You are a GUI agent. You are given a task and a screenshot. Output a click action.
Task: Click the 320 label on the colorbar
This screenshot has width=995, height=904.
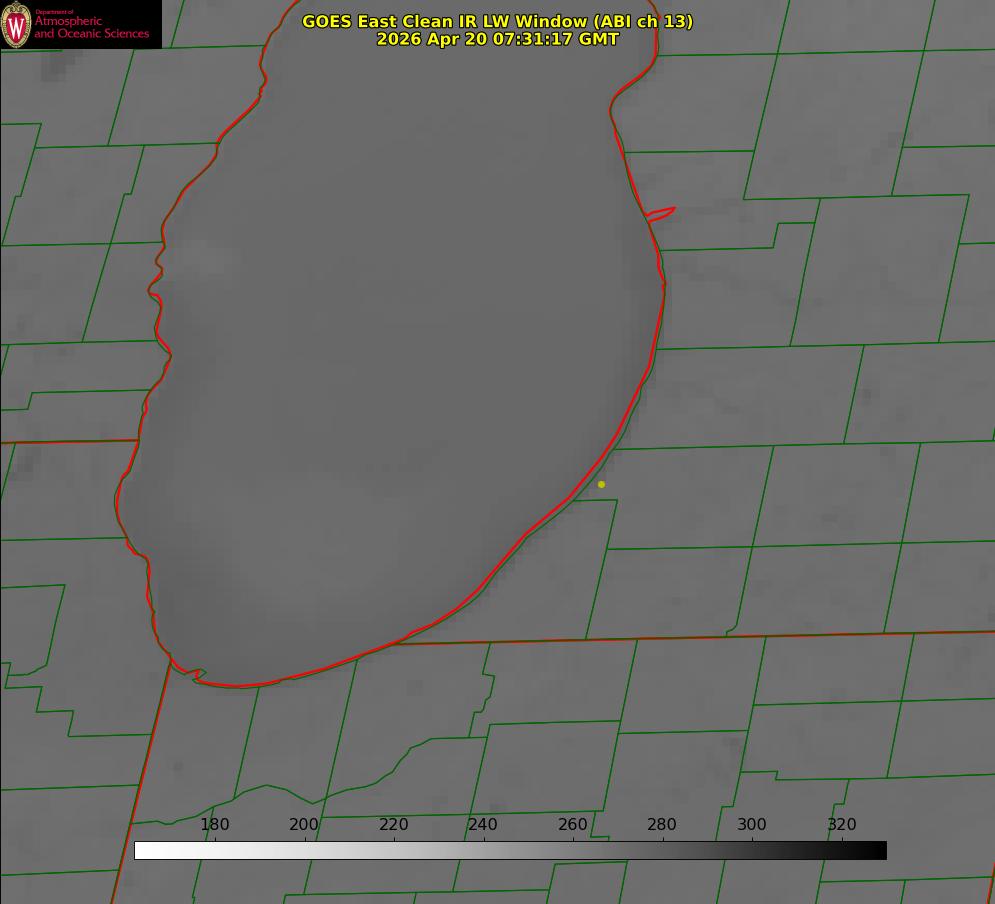click(x=842, y=824)
